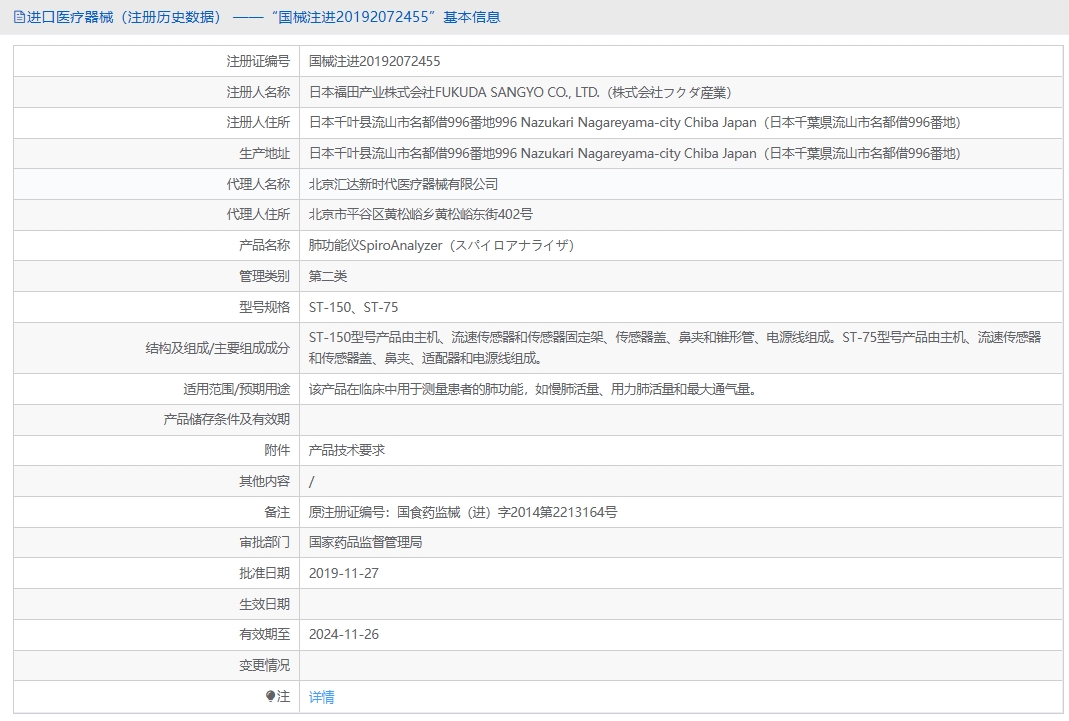Click attachment value 产品技术要求
The height and width of the screenshot is (721, 1069).
pos(347,450)
